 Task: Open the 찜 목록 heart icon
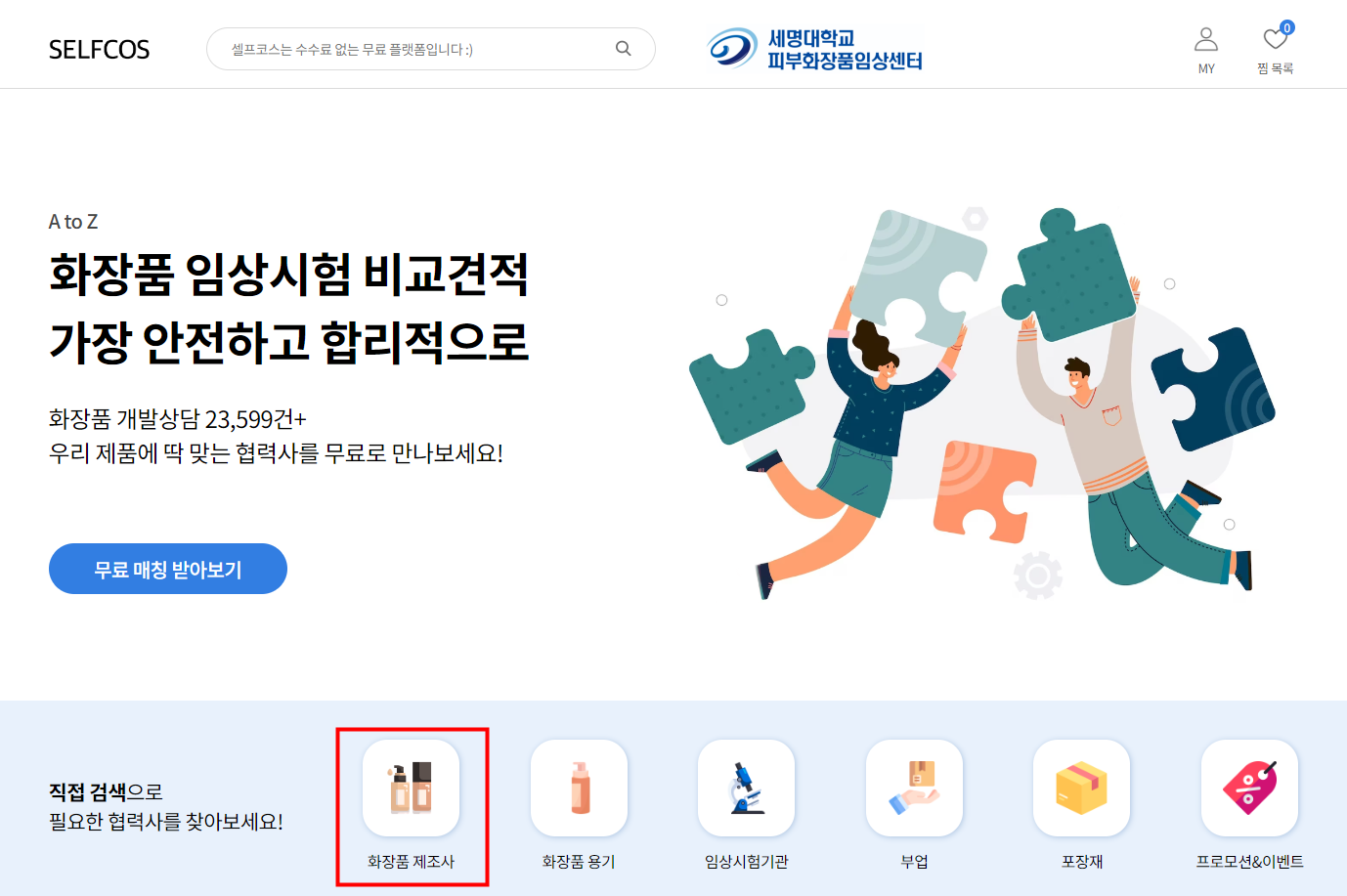[x=1275, y=40]
